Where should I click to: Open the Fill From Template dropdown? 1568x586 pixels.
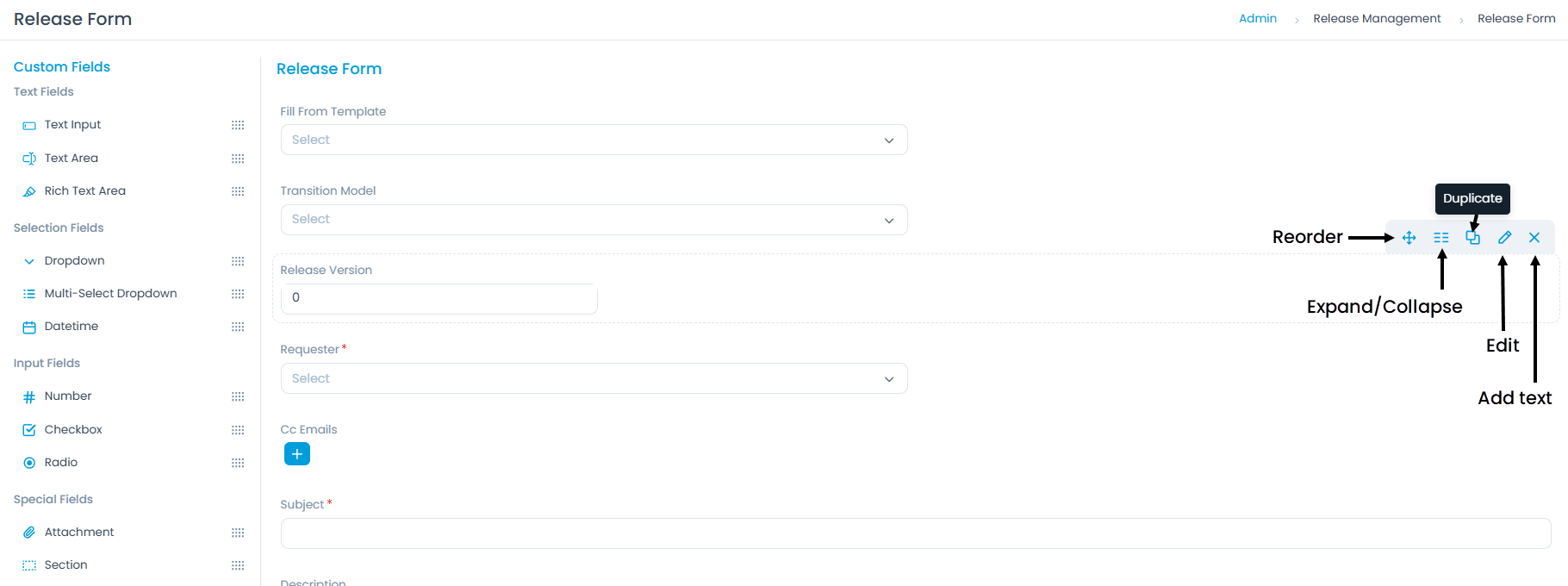coord(594,140)
